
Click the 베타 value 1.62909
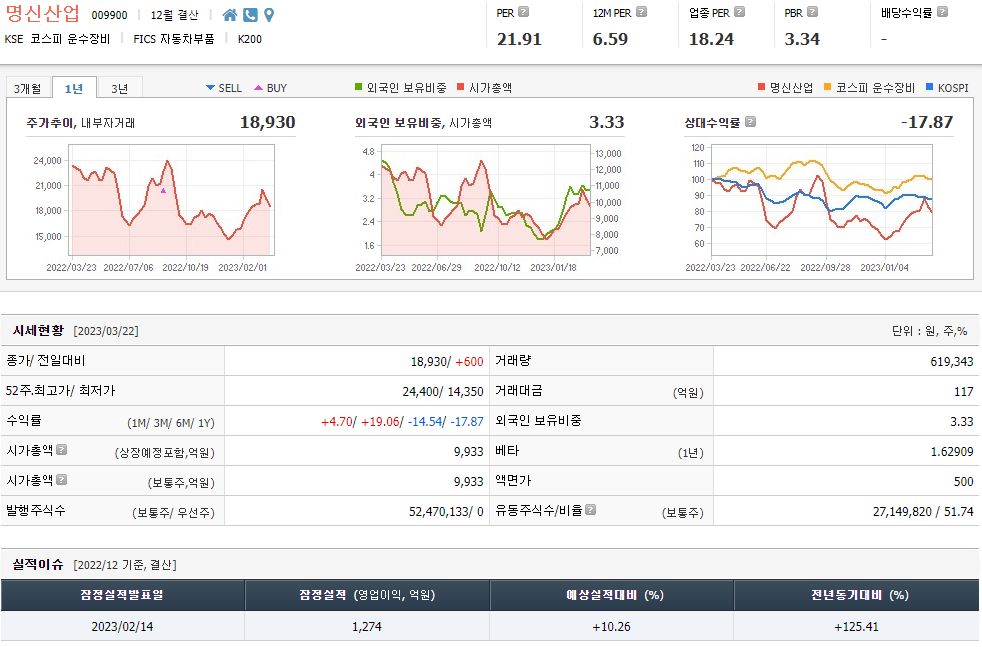[951, 452]
